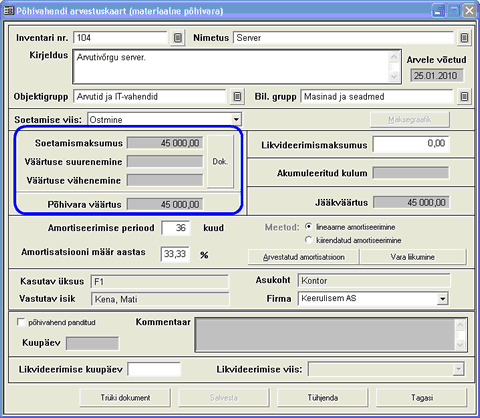Open list icon beside Objektigrupp field

click(237, 97)
